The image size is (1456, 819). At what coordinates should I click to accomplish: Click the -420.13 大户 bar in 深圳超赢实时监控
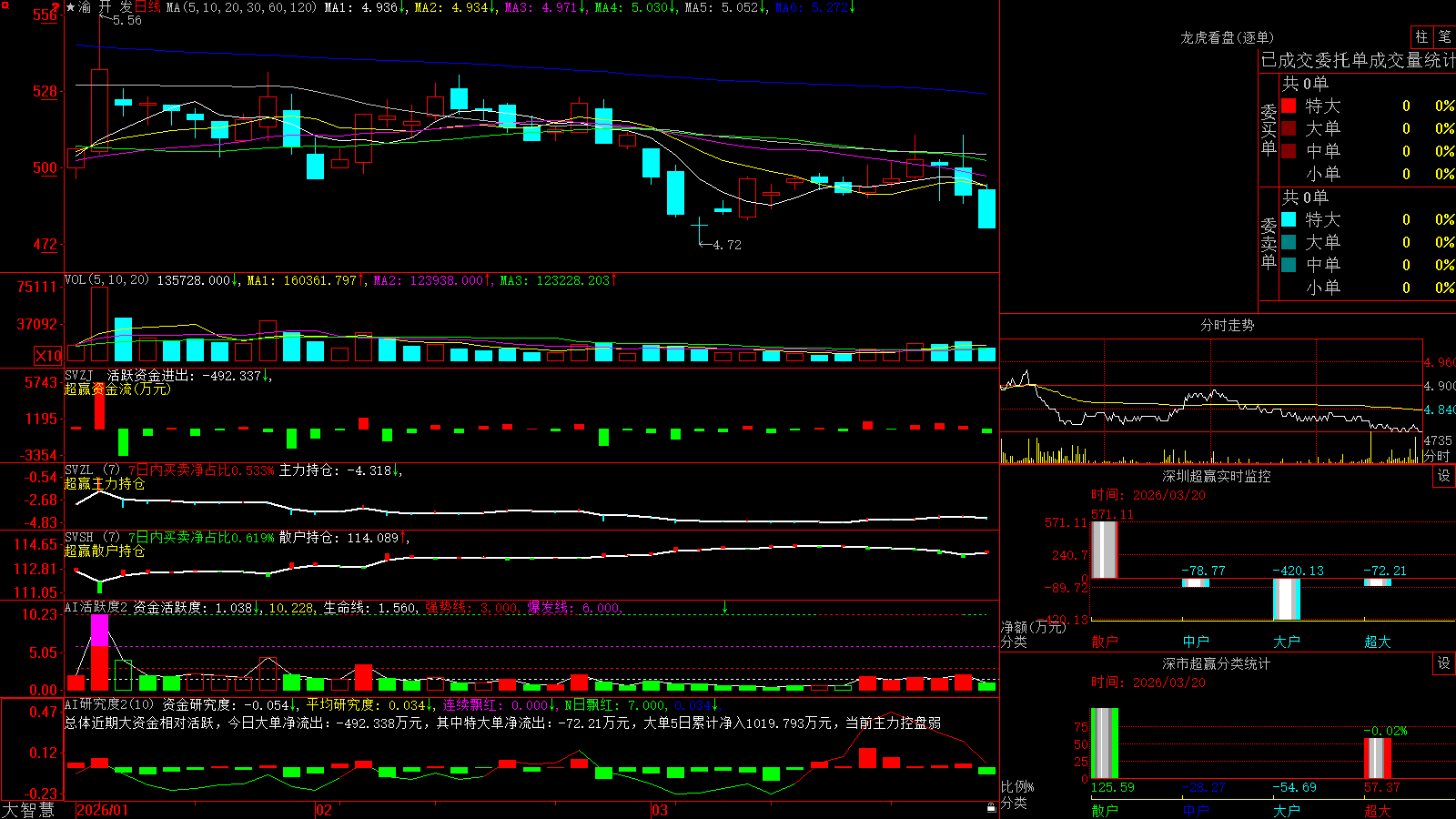1286,599
